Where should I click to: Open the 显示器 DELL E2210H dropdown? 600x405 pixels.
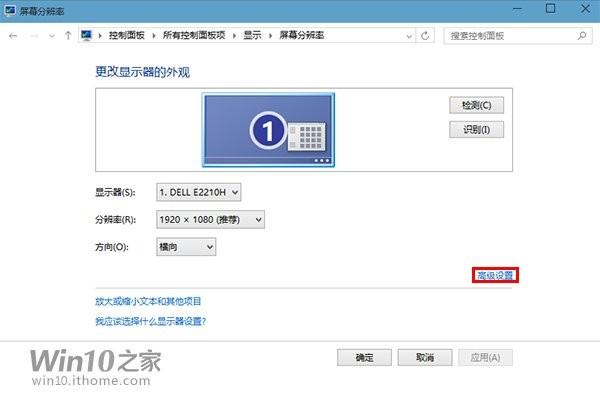pyautogui.click(x=199, y=192)
